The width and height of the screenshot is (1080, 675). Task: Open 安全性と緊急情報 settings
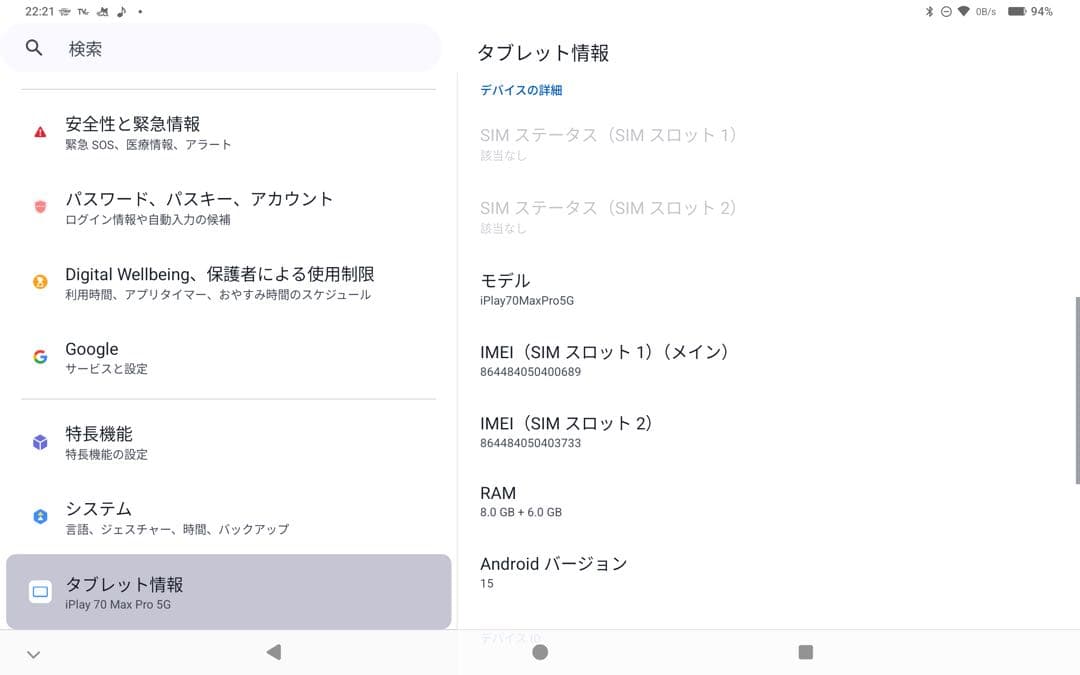tap(229, 132)
